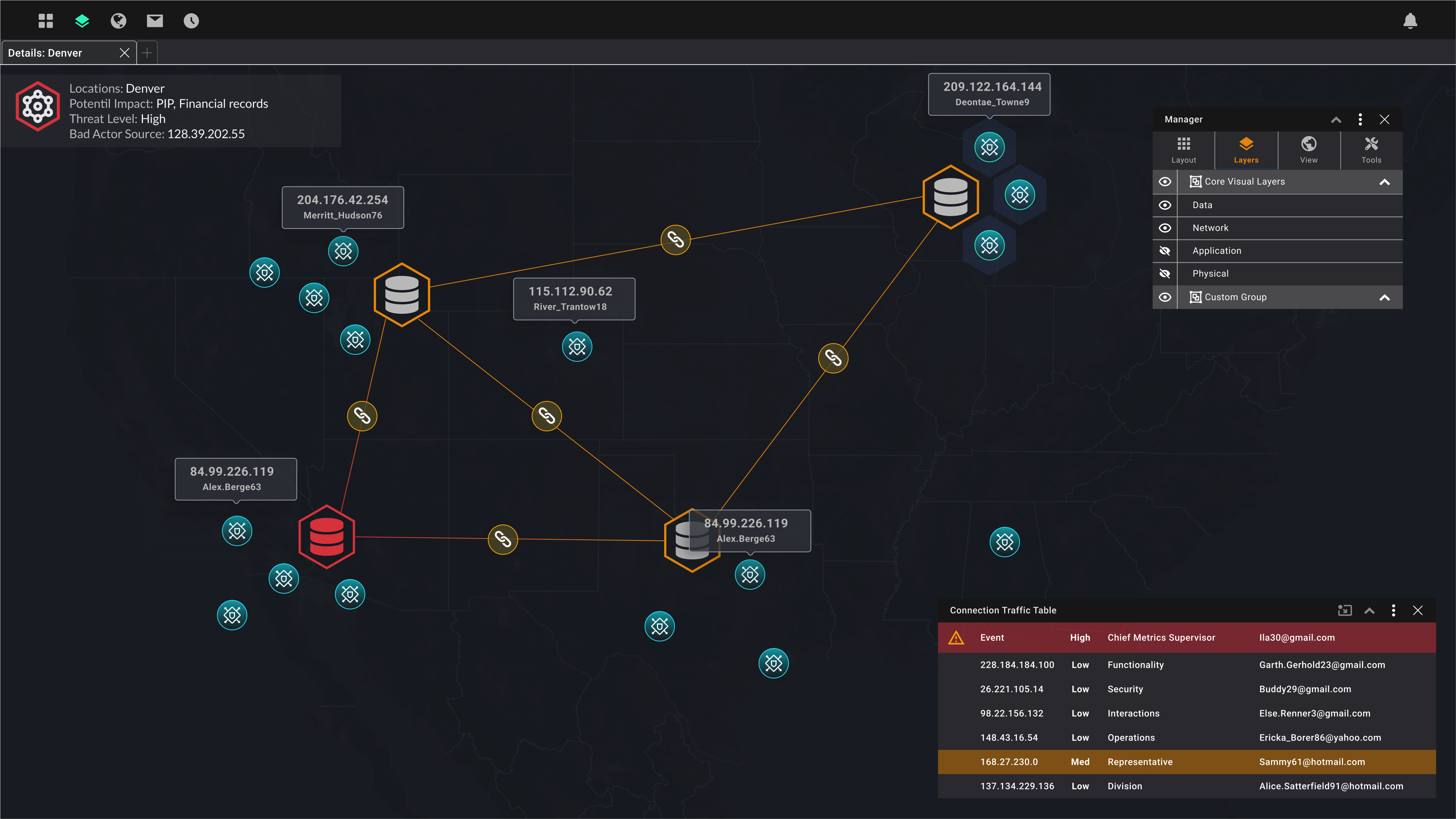Open Connection Traffic Table options menu

tap(1393, 611)
